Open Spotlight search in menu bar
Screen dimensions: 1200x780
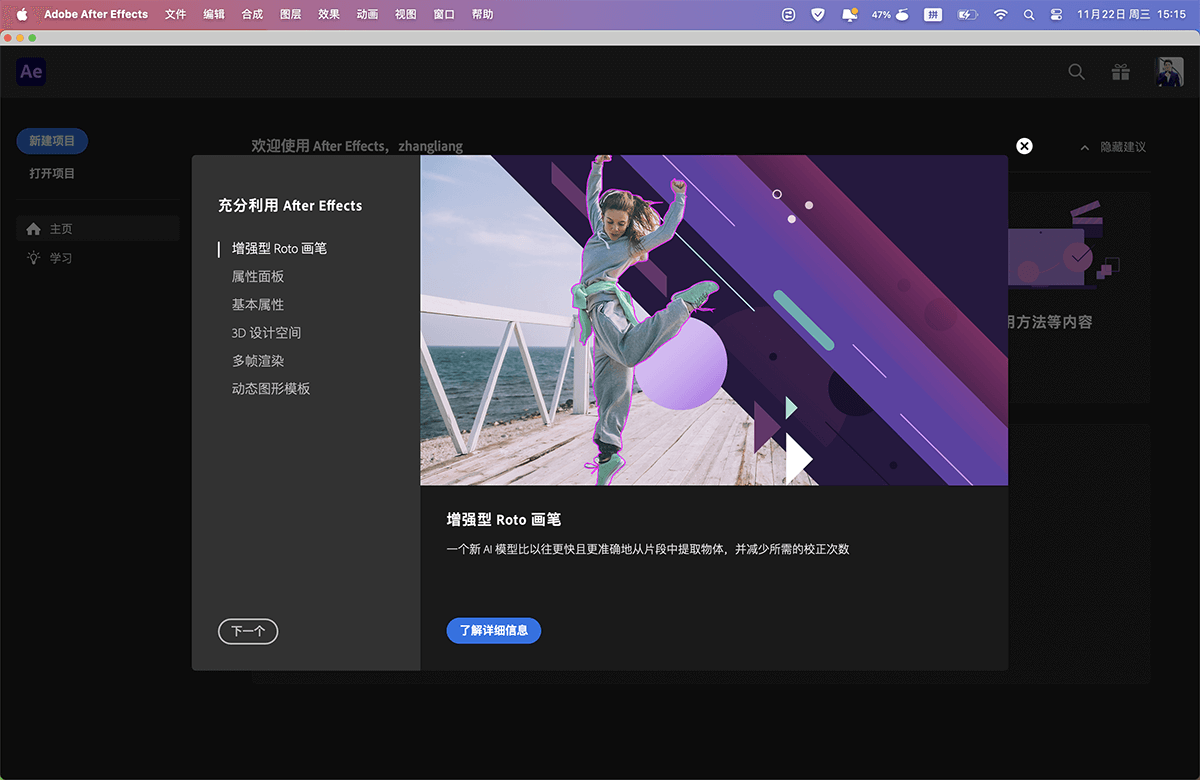pos(1030,15)
